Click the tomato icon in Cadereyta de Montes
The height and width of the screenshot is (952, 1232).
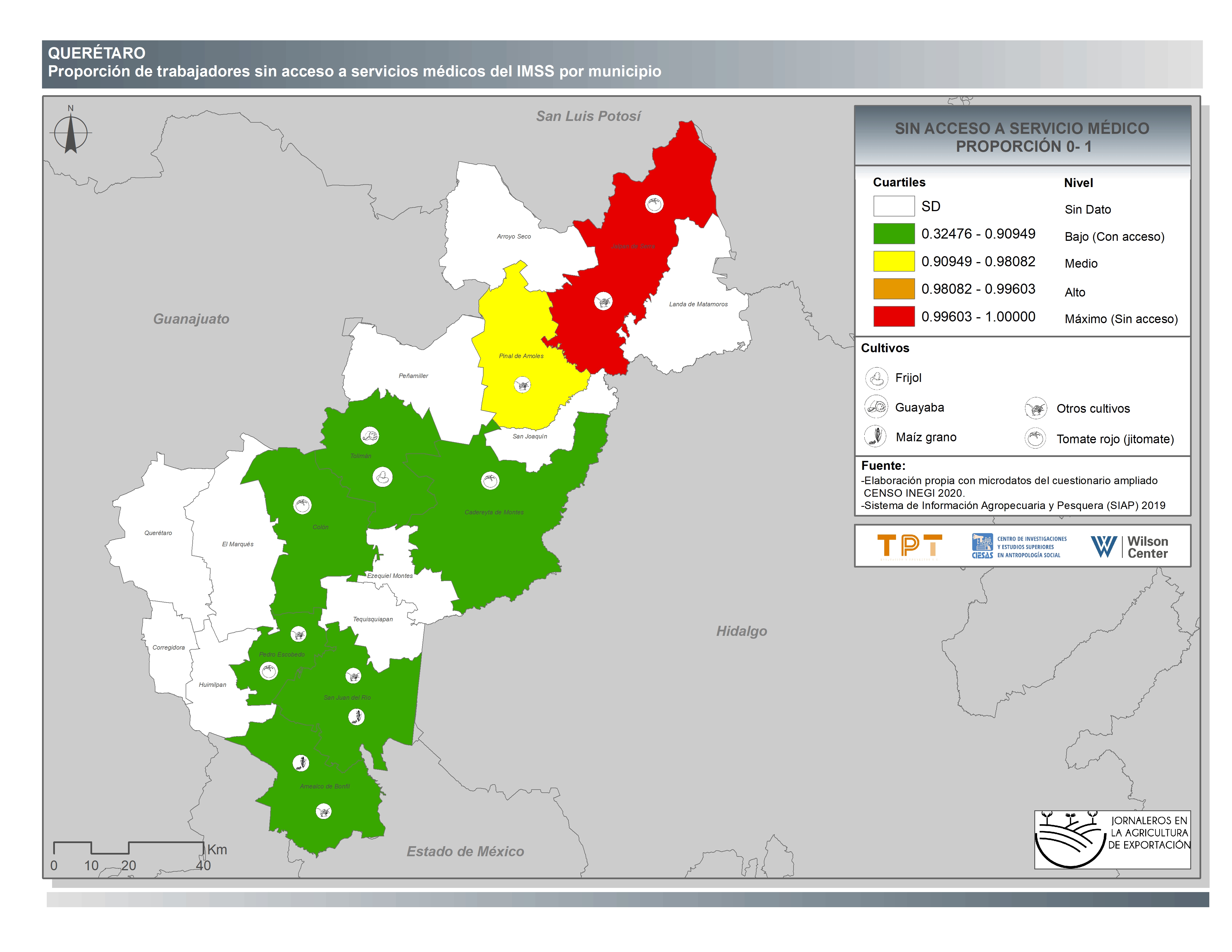490,480
